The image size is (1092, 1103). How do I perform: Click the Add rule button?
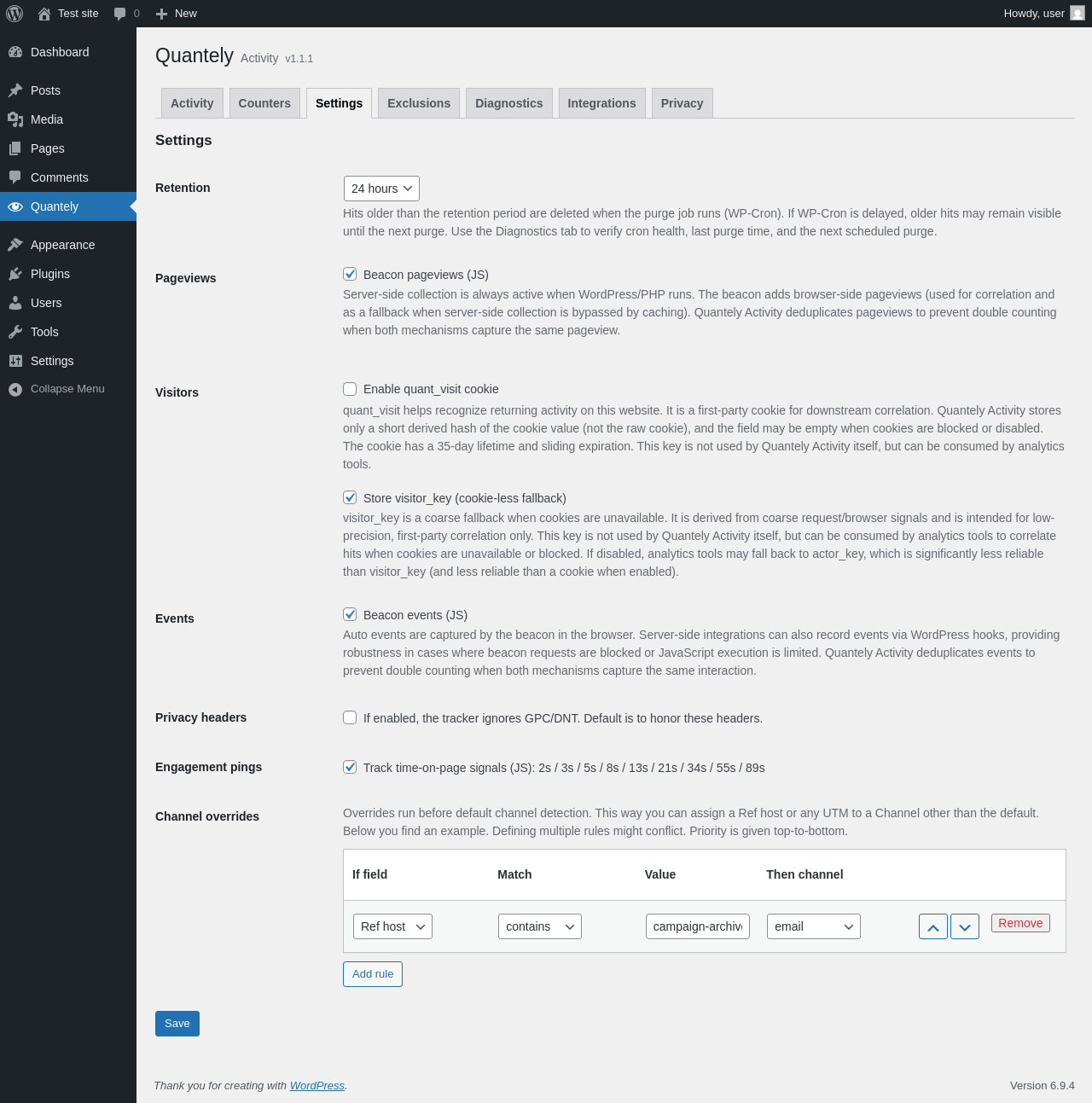[x=373, y=974]
